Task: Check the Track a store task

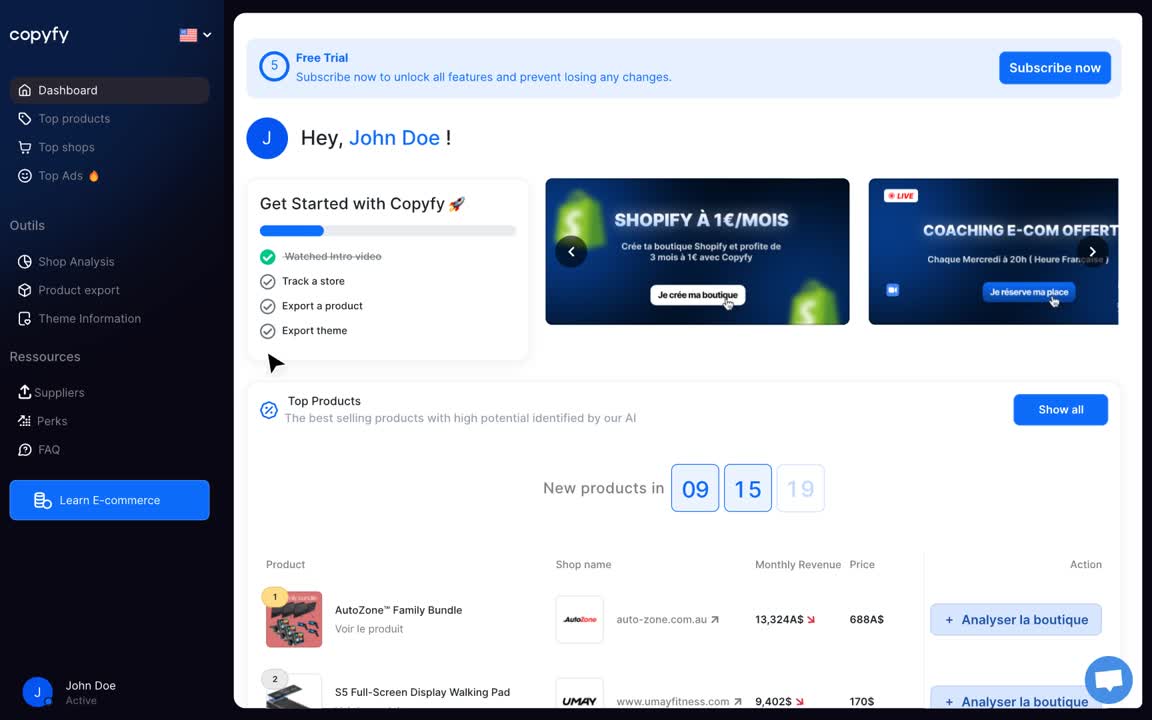Action: coord(267,281)
